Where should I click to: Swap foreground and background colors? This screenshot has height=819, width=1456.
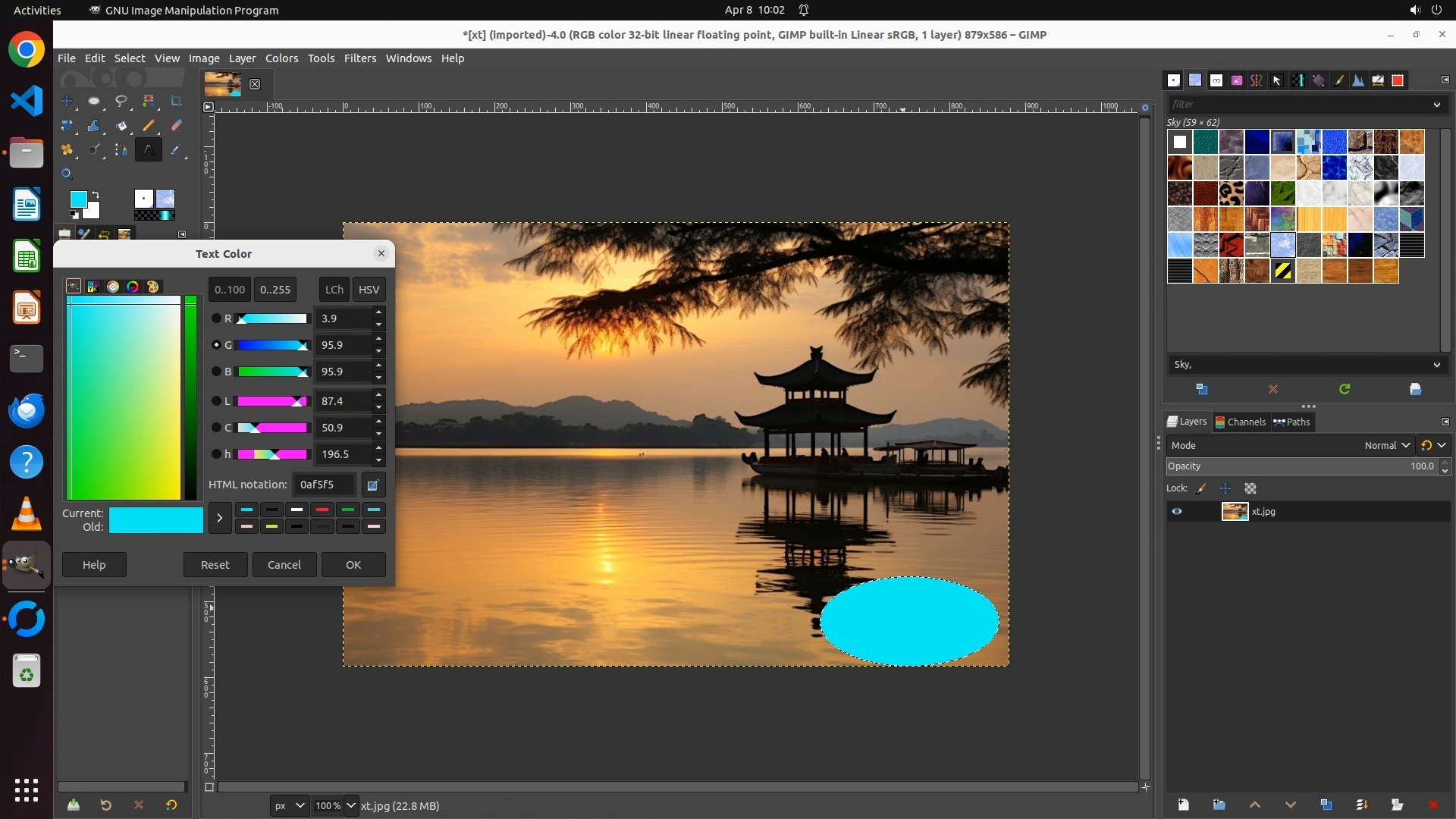(96, 195)
